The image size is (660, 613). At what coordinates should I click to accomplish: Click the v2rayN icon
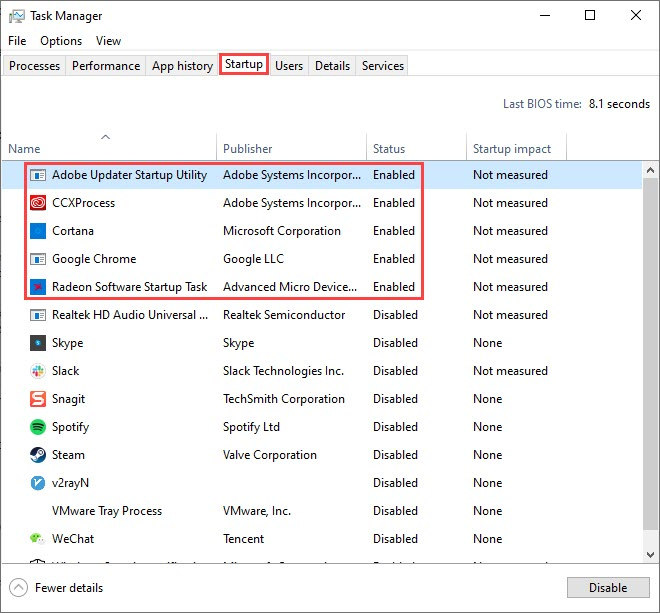(x=38, y=483)
